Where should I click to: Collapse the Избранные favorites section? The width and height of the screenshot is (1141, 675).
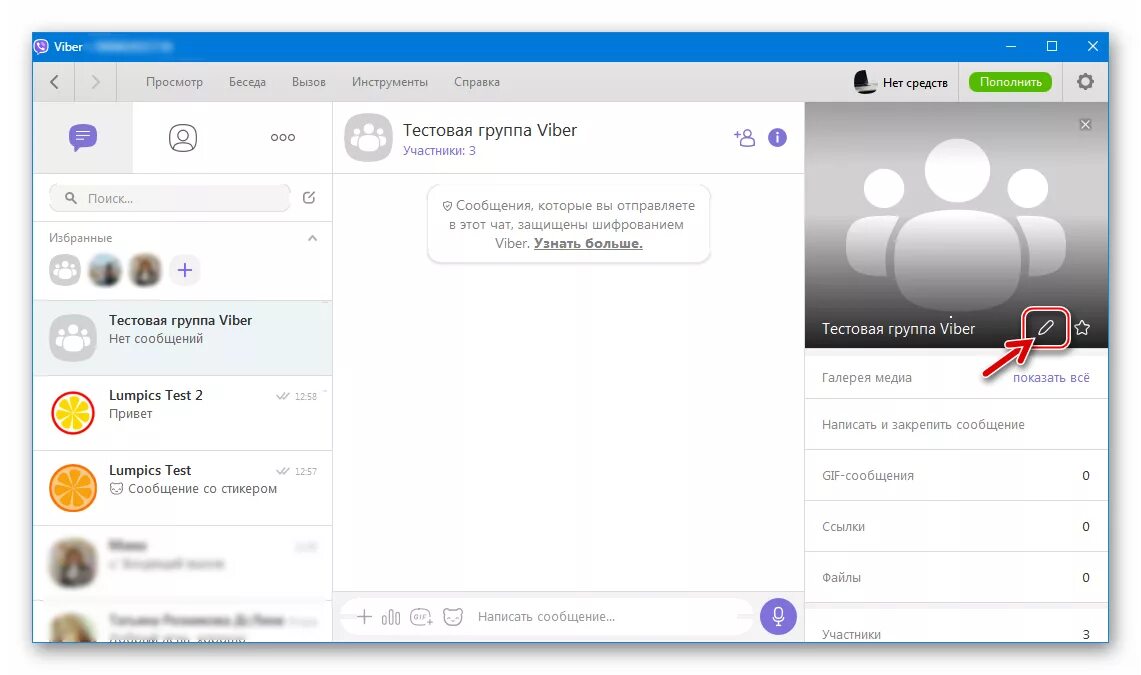coord(312,238)
